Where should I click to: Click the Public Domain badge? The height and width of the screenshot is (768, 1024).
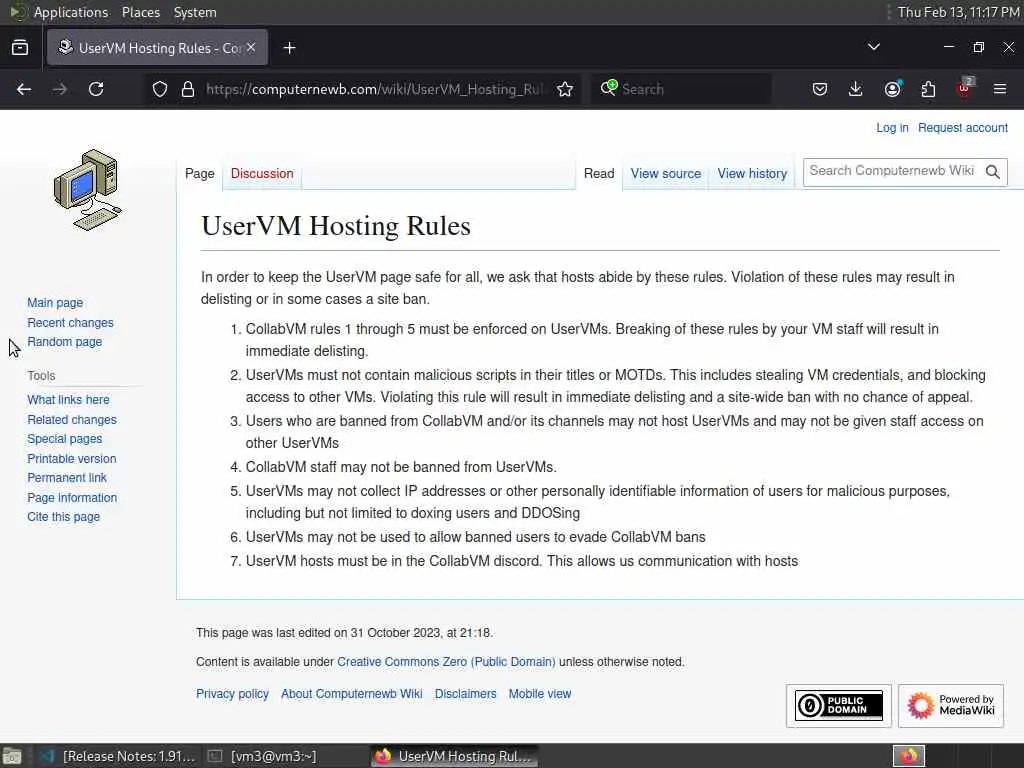[839, 706]
